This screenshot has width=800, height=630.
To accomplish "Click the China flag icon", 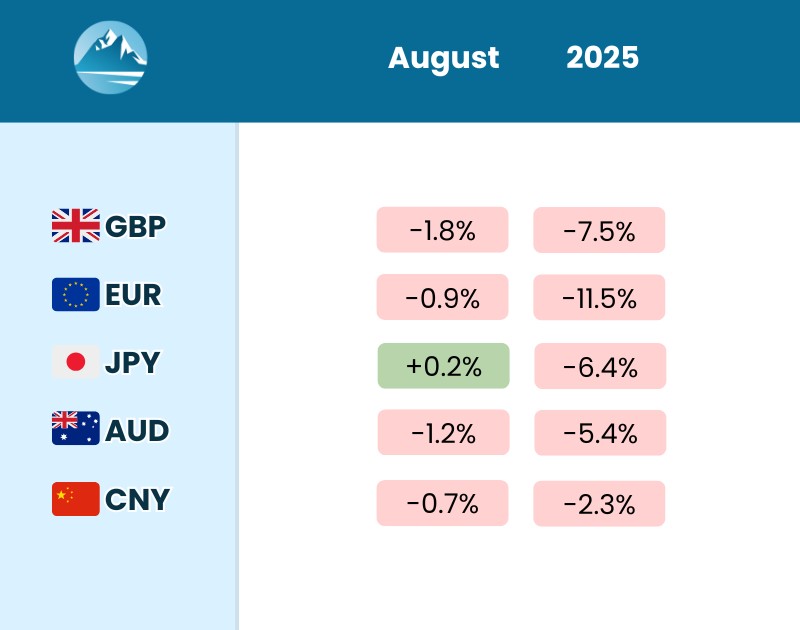I will [x=76, y=498].
